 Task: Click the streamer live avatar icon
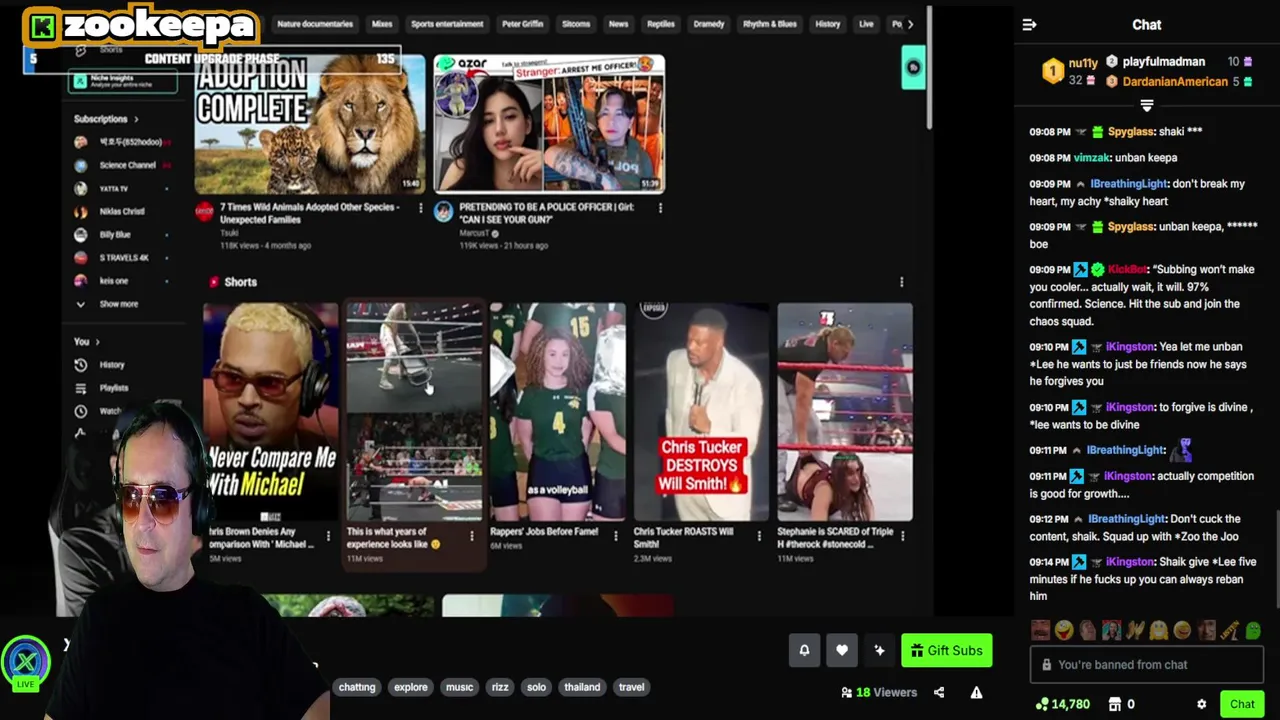tap(25, 662)
